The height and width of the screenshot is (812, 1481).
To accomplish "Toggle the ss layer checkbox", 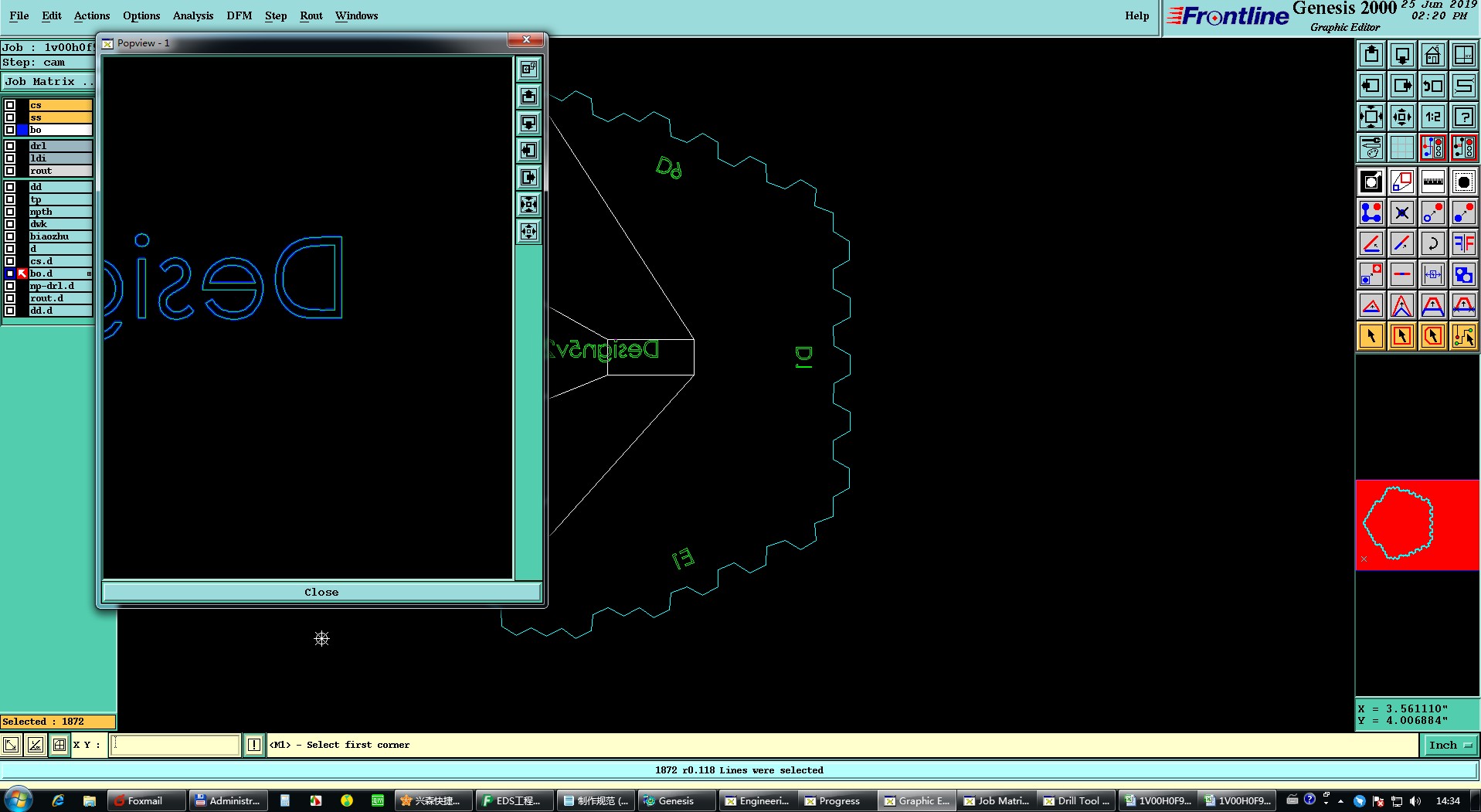I will [10, 117].
